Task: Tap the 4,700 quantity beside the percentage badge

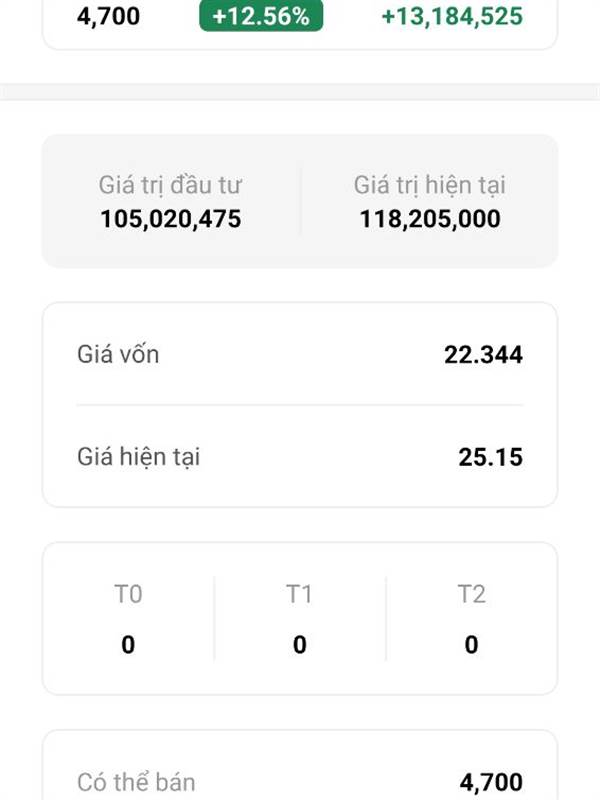Action: [x=109, y=16]
